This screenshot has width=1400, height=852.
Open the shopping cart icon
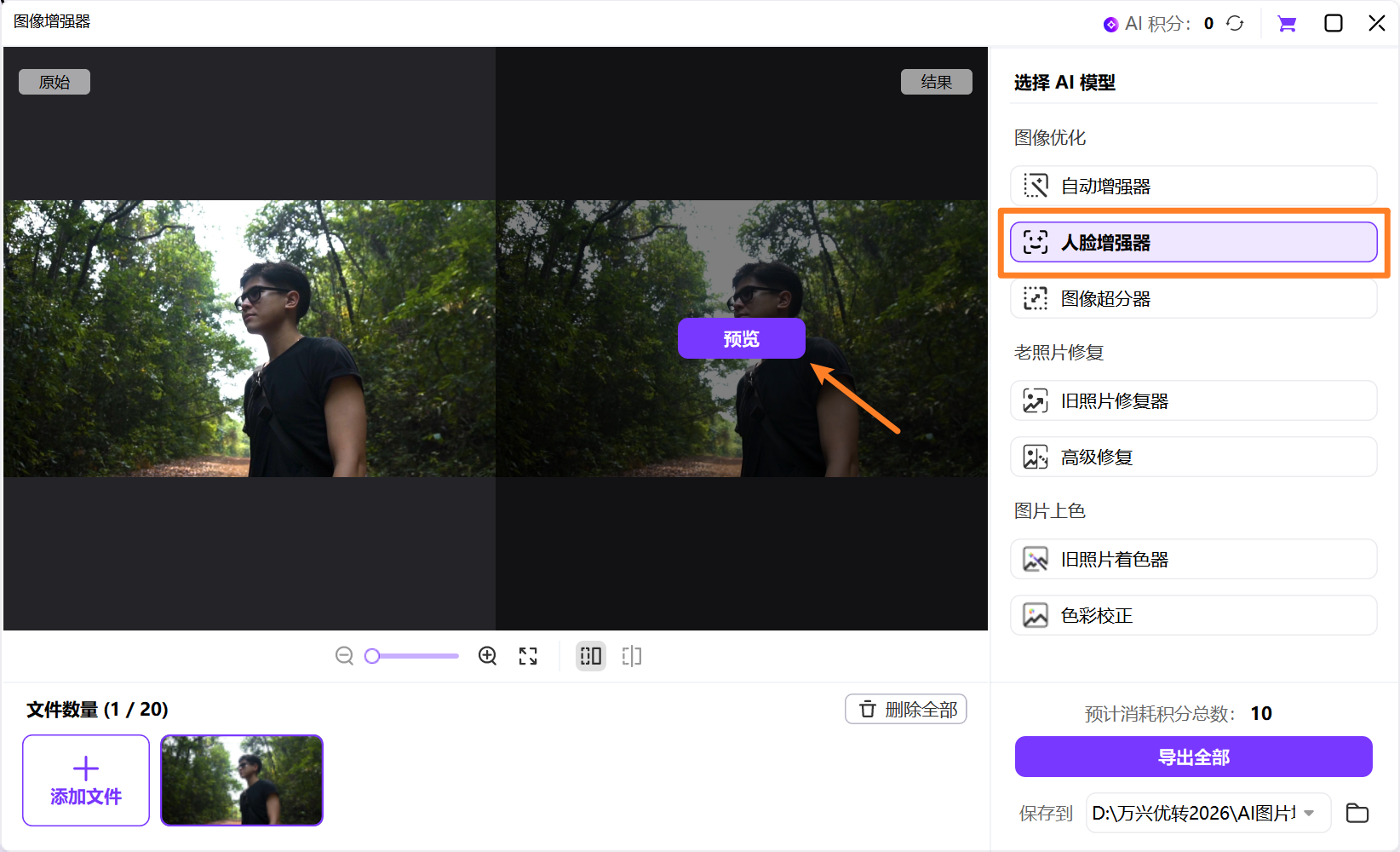(1287, 24)
